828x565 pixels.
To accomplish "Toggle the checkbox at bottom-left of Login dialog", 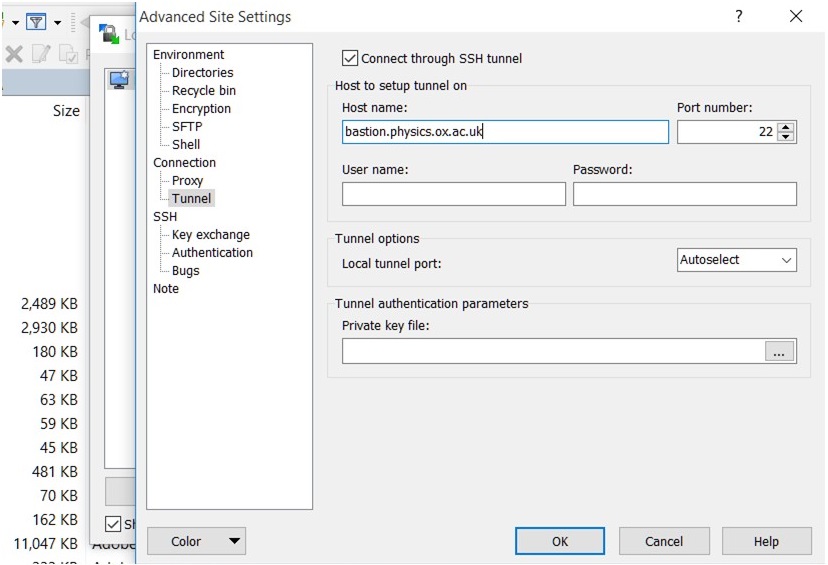I will (x=115, y=524).
